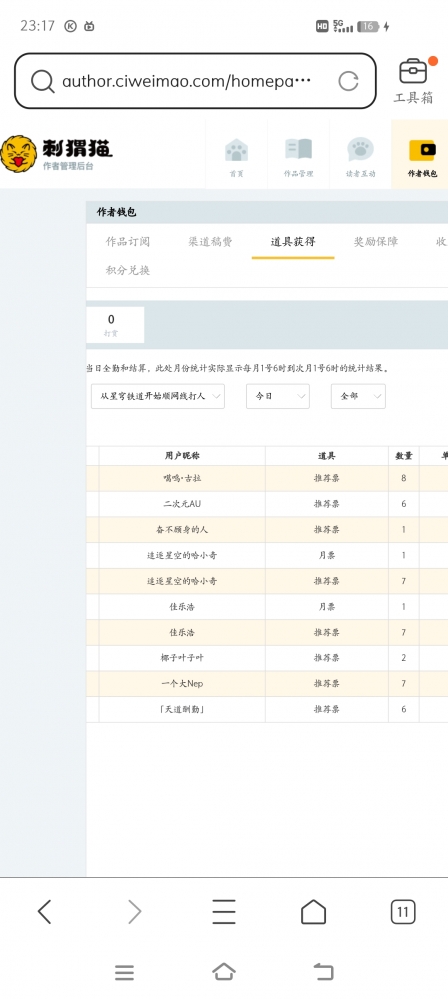Open the tab switcher showing 11
The image size is (448, 999).
tap(403, 912)
